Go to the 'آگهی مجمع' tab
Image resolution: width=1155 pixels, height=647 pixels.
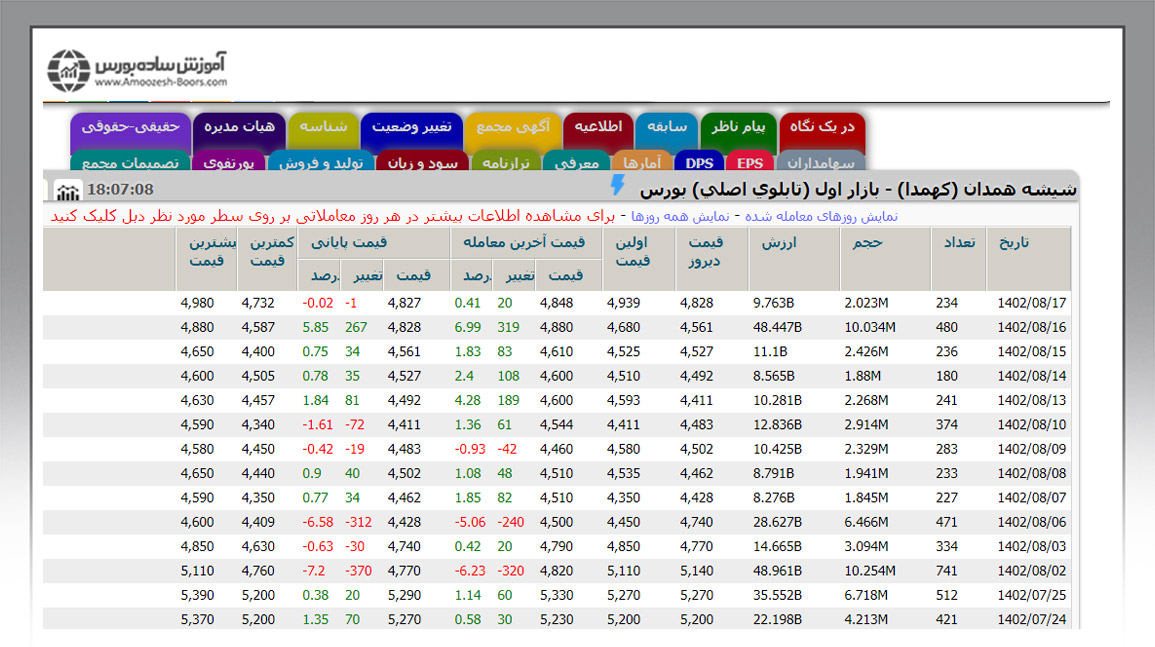(512, 128)
